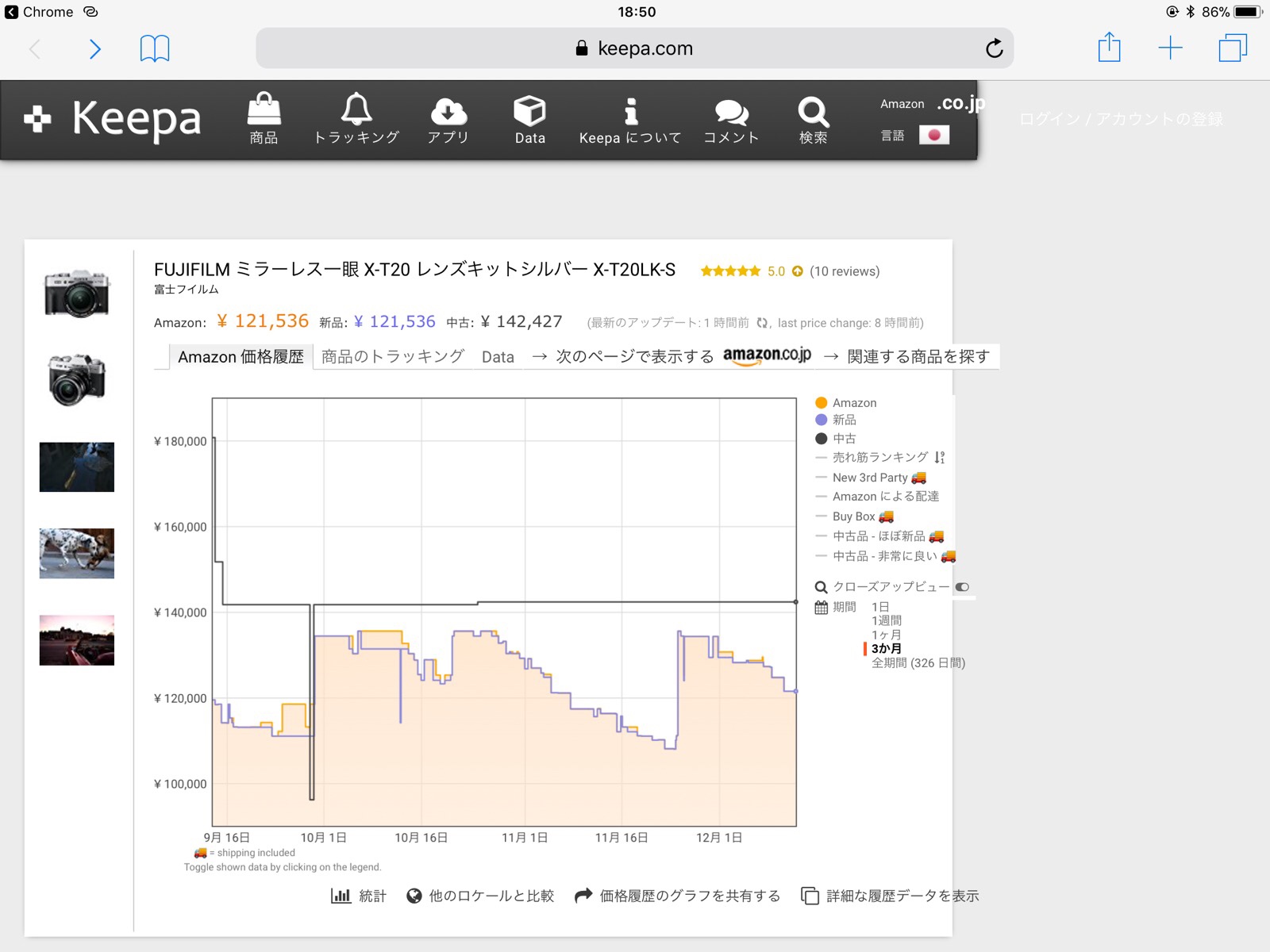Click the copy icon for 詳細な履歴データを表示
The width and height of the screenshot is (1270, 952).
[x=810, y=896]
